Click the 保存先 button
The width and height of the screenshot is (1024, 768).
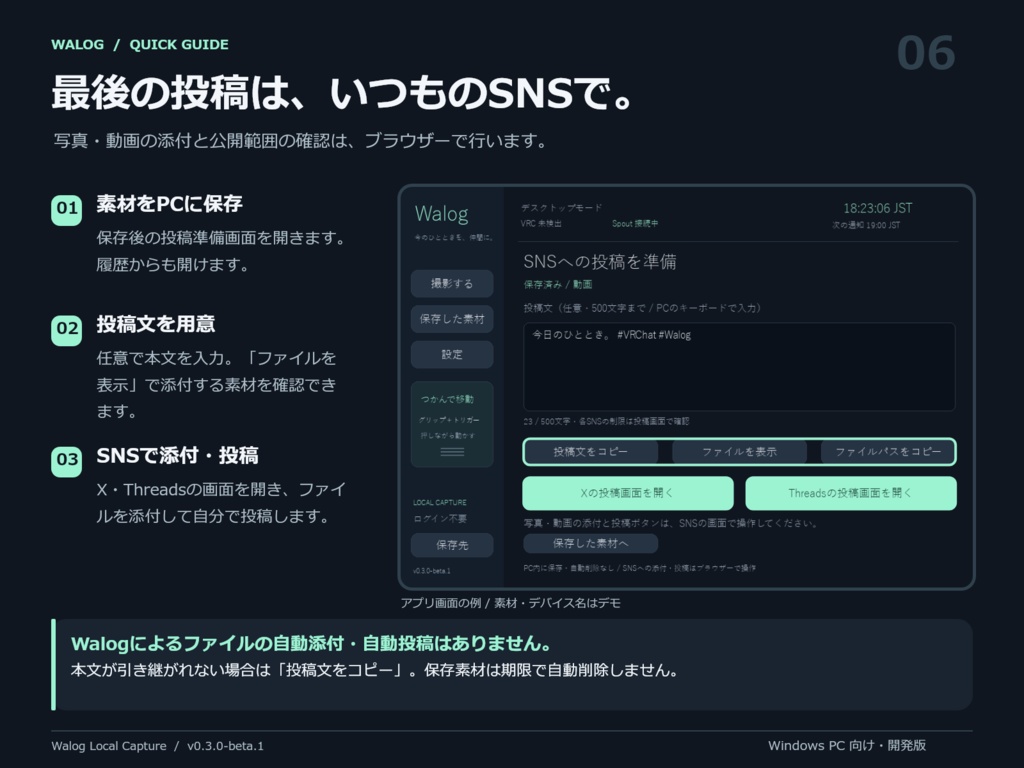click(452, 545)
